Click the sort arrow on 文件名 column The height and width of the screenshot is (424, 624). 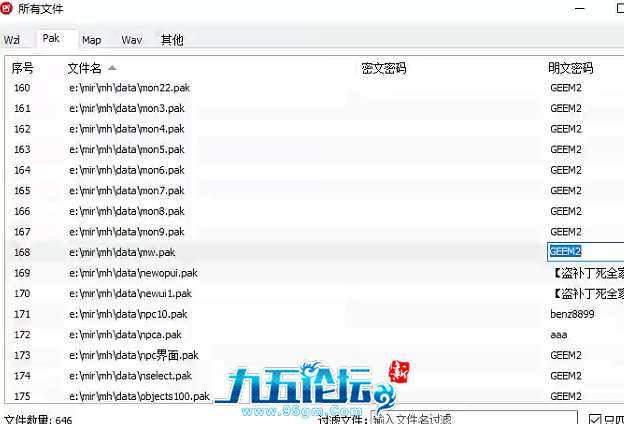[112, 68]
